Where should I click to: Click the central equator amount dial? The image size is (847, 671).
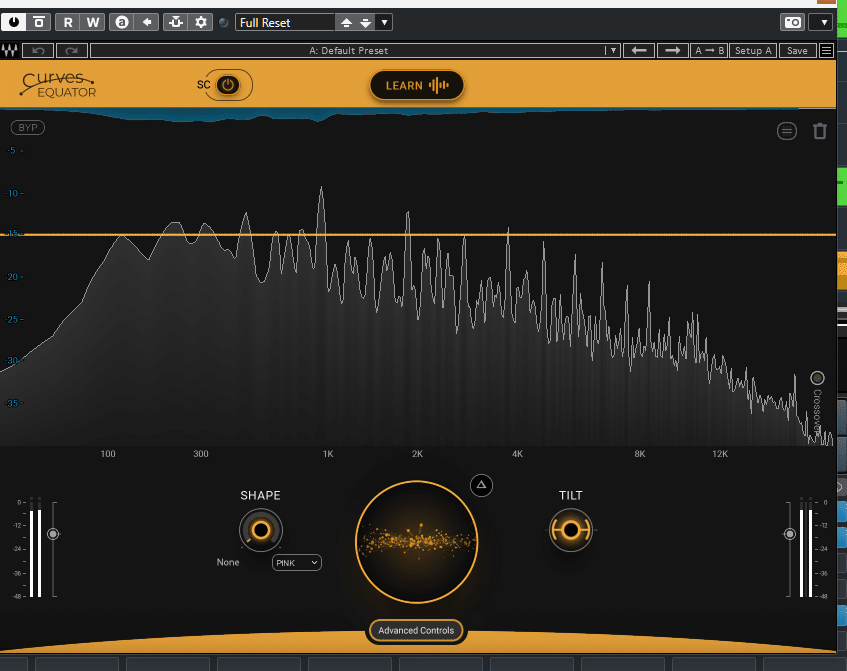click(416, 541)
